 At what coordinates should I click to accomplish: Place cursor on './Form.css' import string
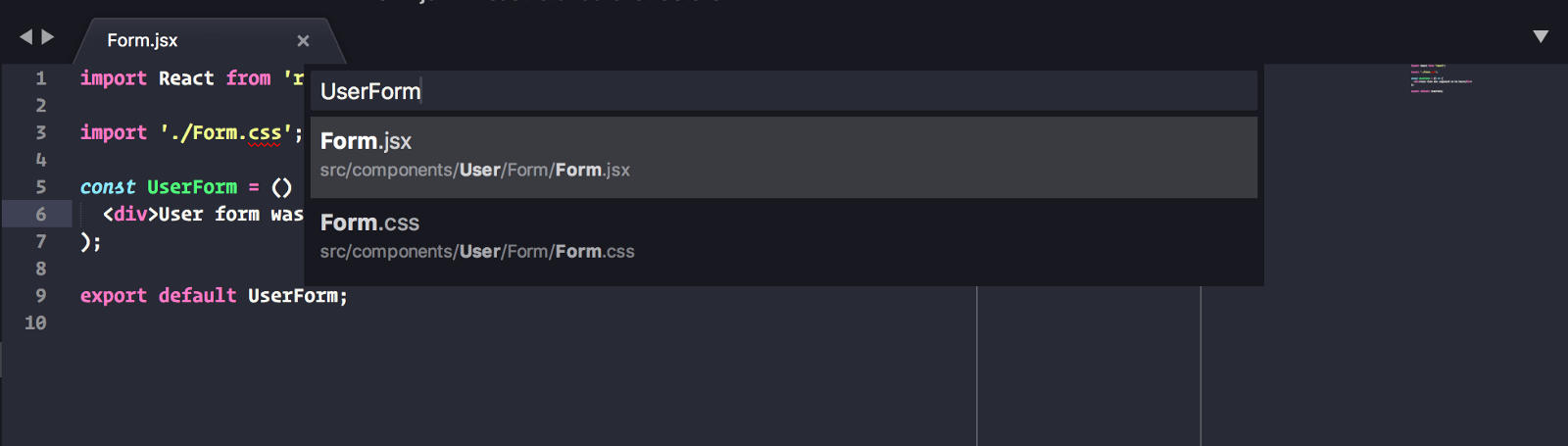pos(225,132)
